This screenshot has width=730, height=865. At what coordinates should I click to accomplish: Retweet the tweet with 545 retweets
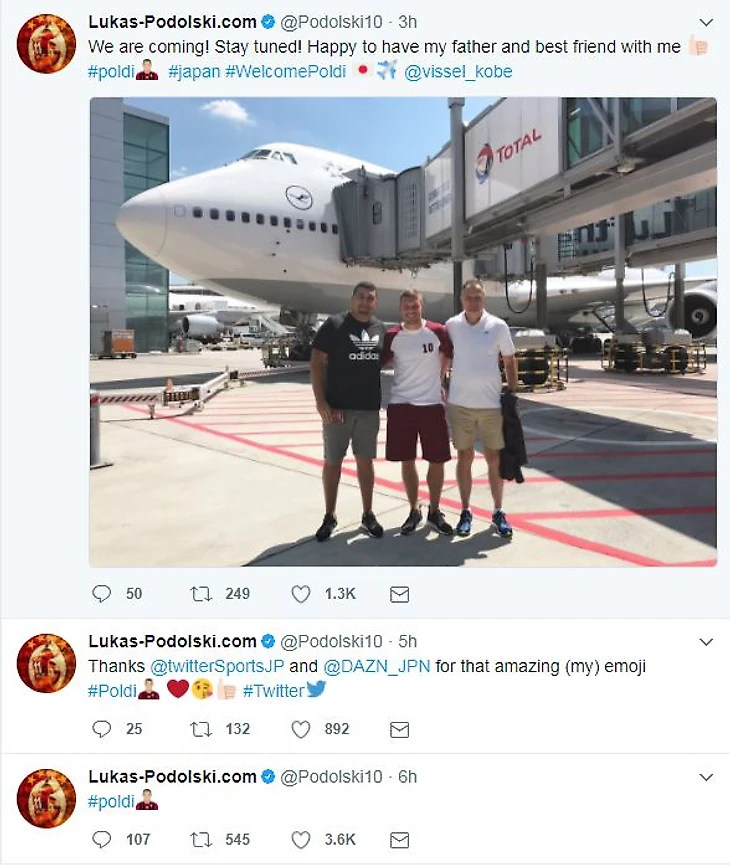202,839
